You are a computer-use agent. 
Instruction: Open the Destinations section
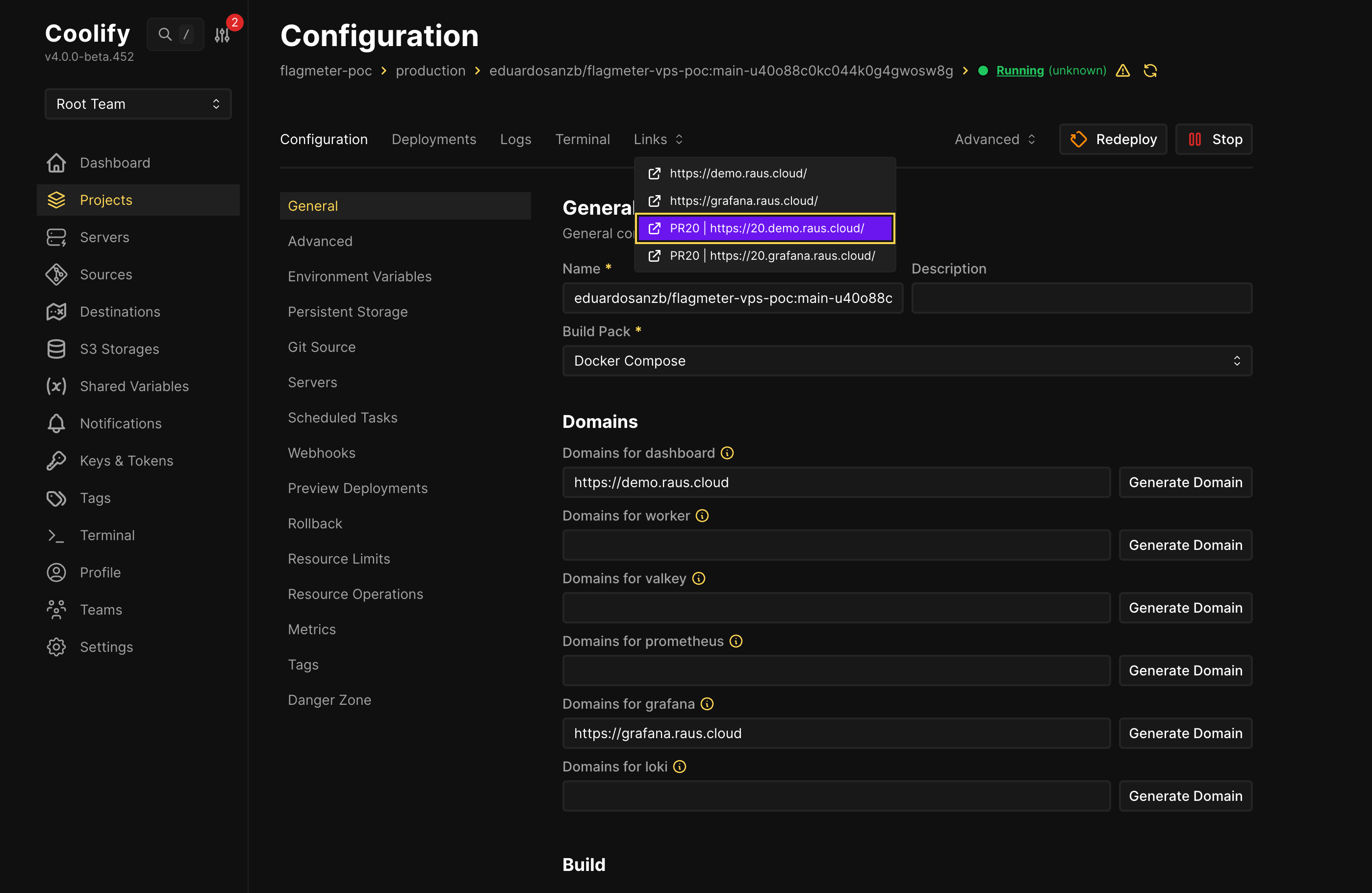(119, 311)
